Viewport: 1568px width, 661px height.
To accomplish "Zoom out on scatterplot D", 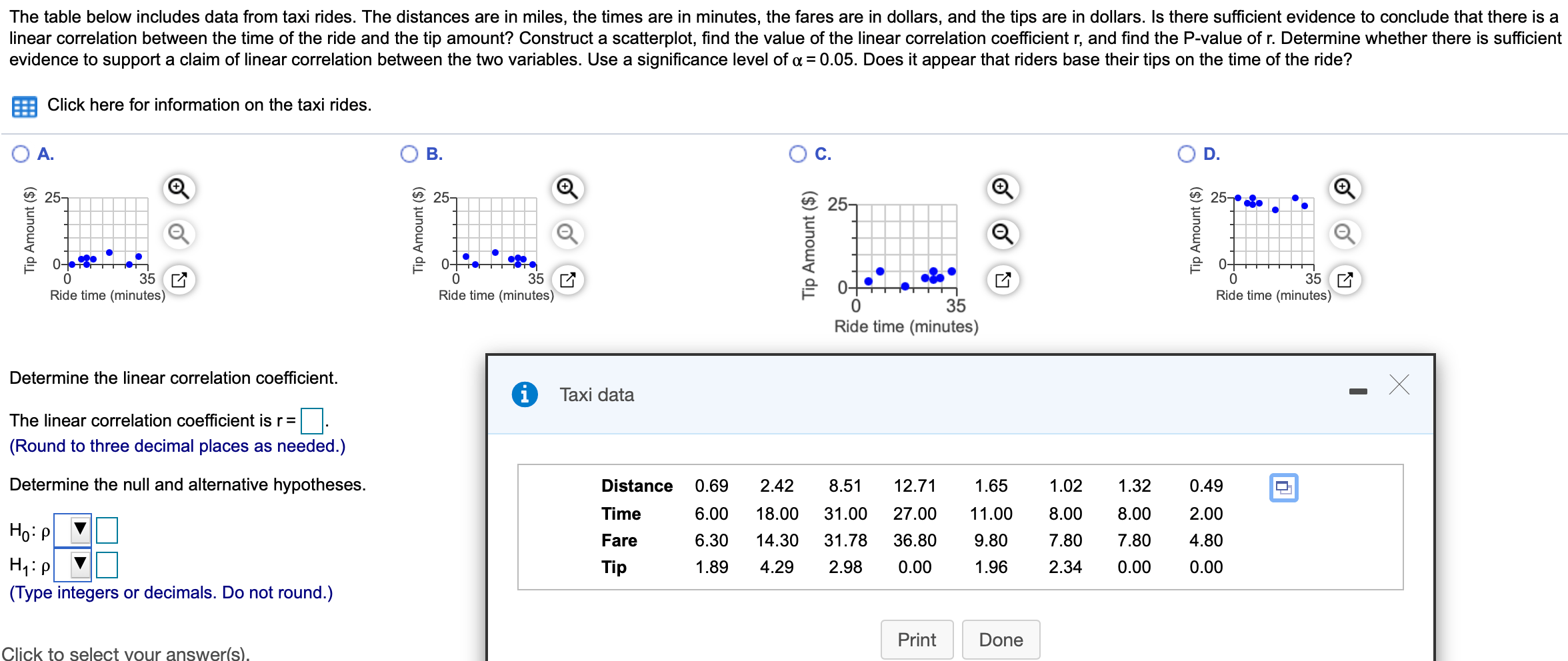I will pyautogui.click(x=1345, y=234).
